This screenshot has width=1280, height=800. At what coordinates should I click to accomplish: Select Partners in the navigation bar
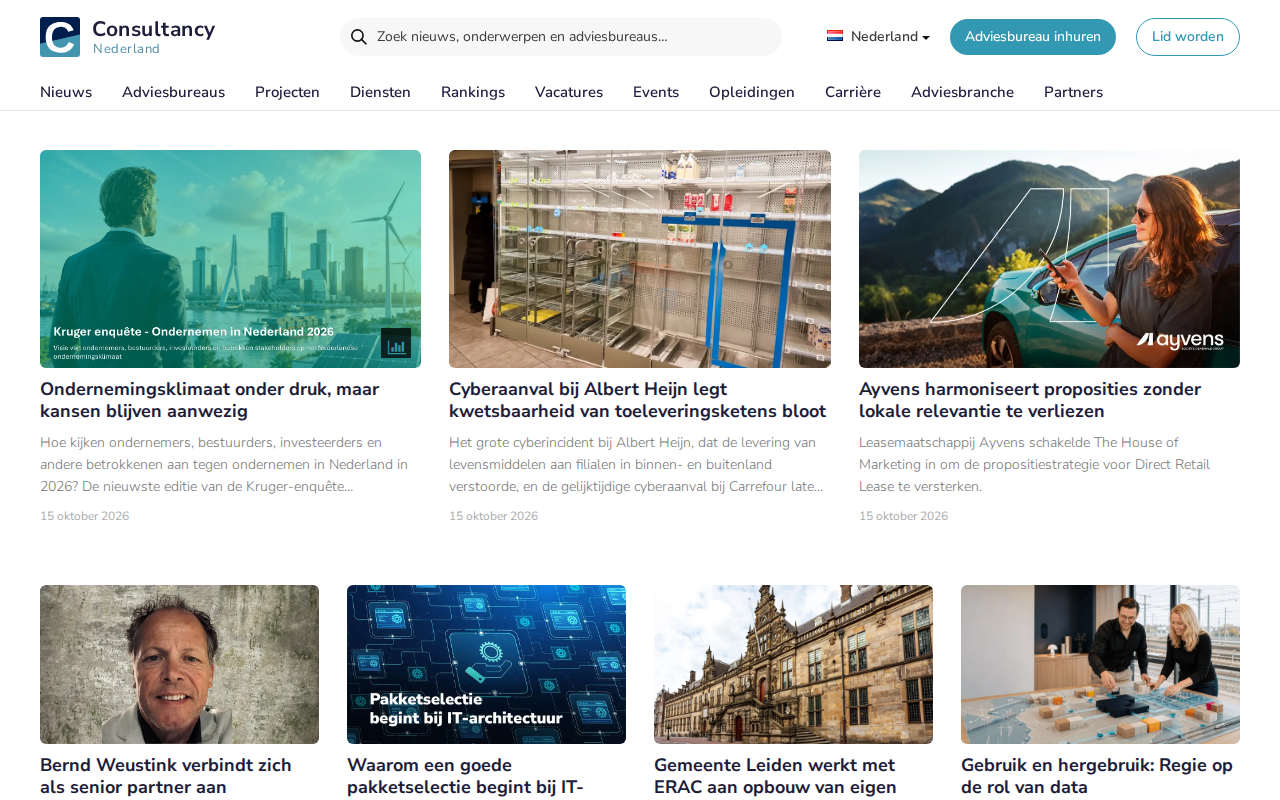point(1073,92)
